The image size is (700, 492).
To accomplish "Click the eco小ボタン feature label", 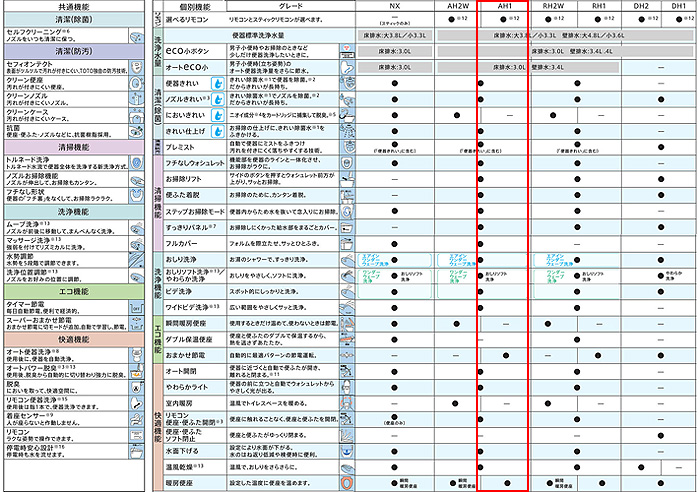I will [183, 49].
